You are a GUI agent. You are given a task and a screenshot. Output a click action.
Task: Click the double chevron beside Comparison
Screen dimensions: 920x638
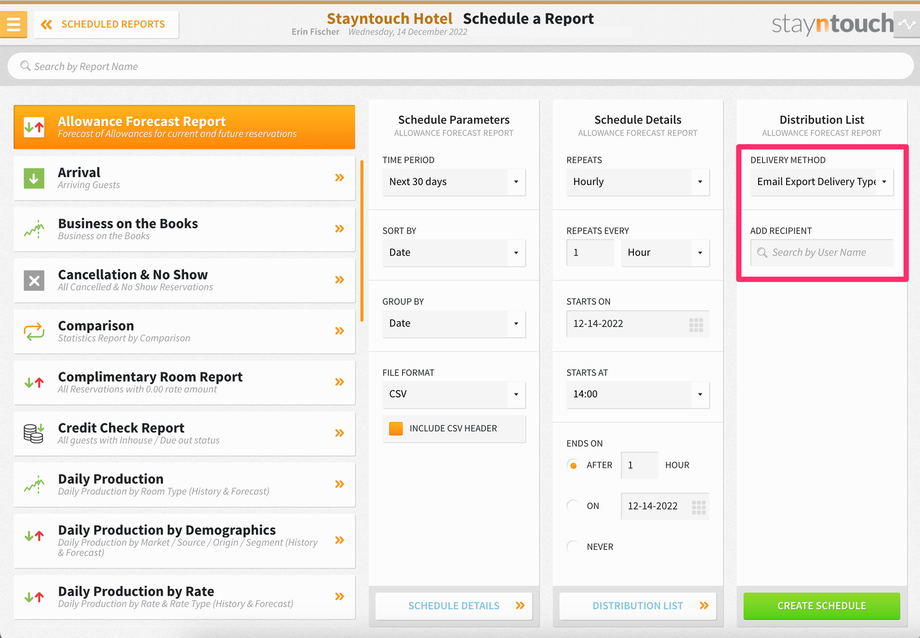339,330
